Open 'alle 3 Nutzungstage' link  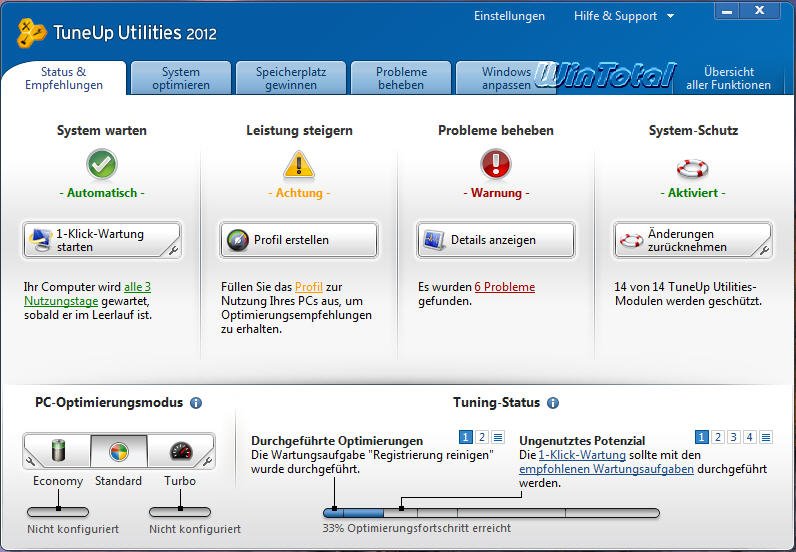pyautogui.click(x=87, y=294)
